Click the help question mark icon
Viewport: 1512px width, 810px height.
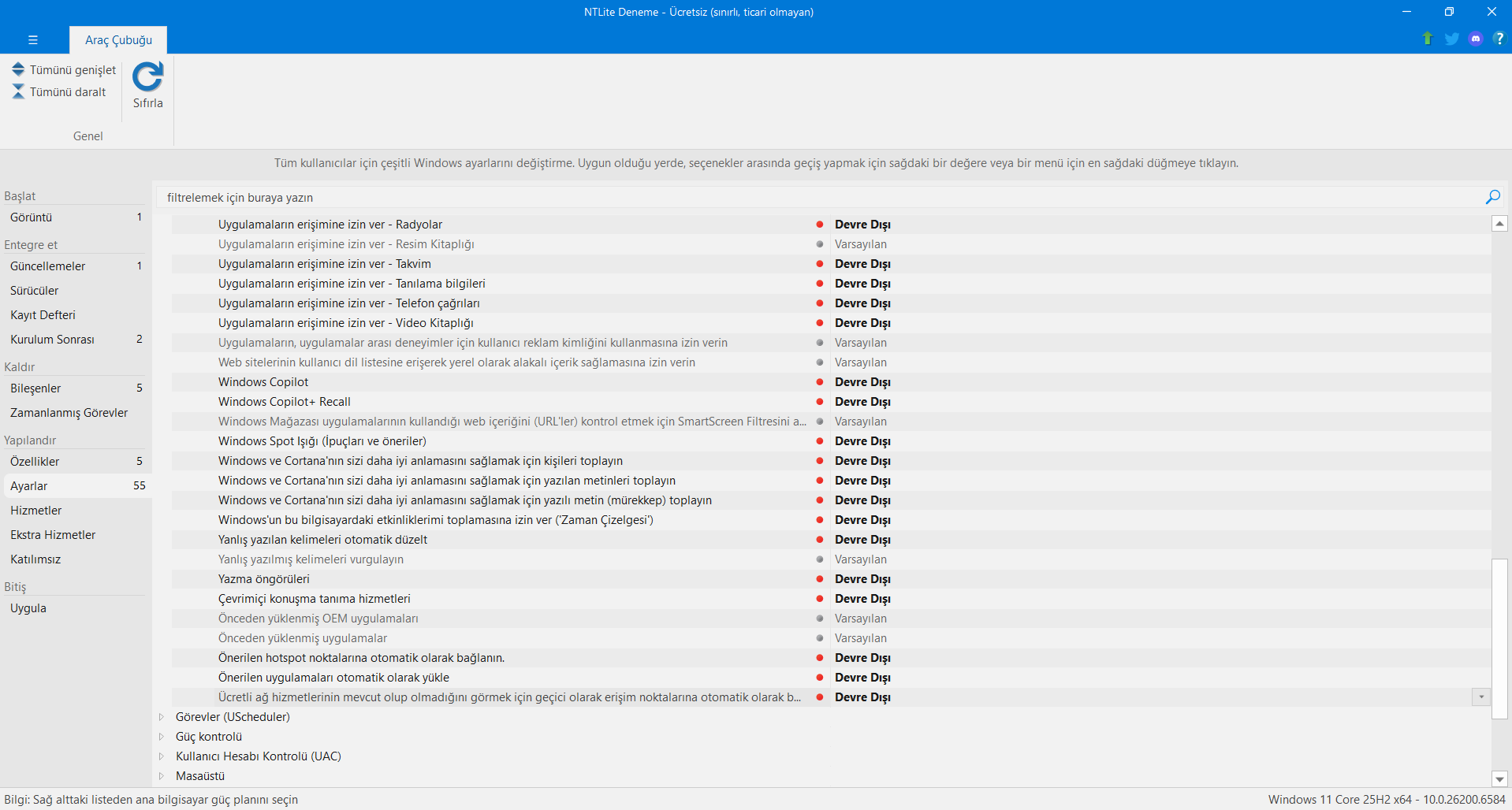1499,39
